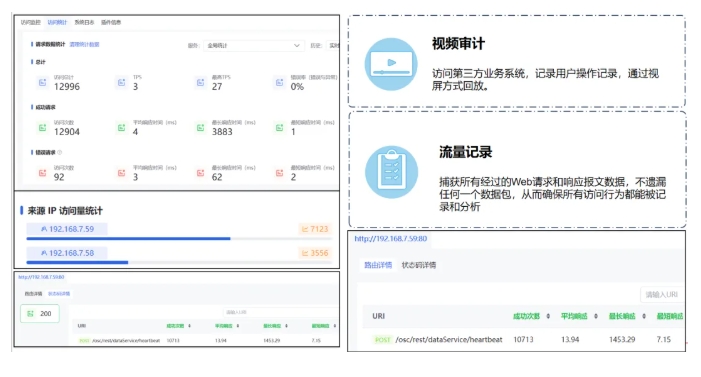The height and width of the screenshot is (377, 701).
Task: Click the user icon before 192.168.7.59
Action: pyautogui.click(x=44, y=229)
